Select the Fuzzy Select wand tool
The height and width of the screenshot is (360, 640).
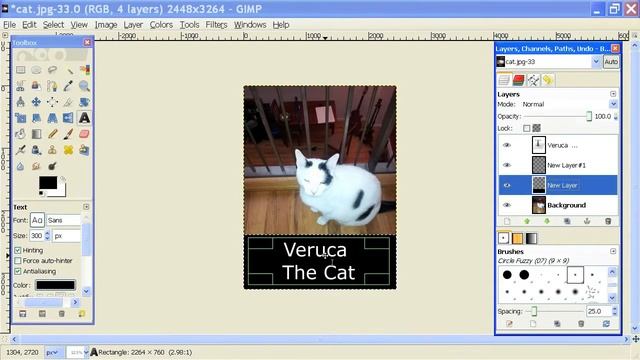point(68,70)
